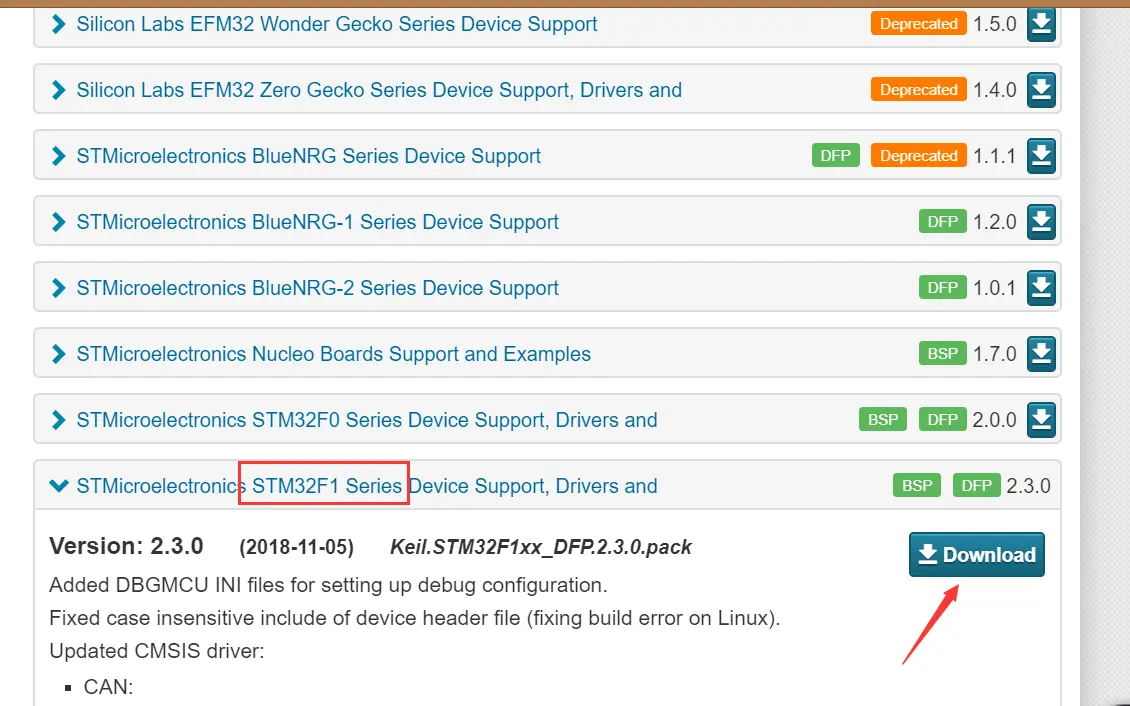Click BSP badge on Nucleo Boards row
Viewport: 1130px width, 706px height.
(943, 354)
